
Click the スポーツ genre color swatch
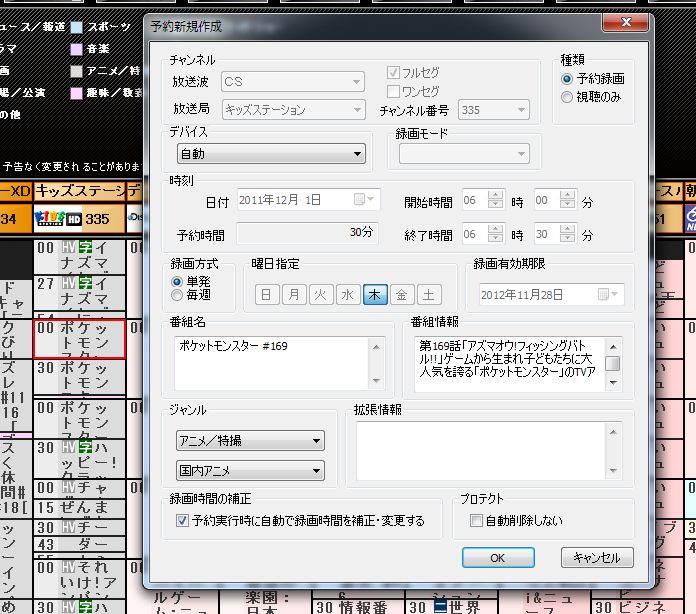pos(76,27)
